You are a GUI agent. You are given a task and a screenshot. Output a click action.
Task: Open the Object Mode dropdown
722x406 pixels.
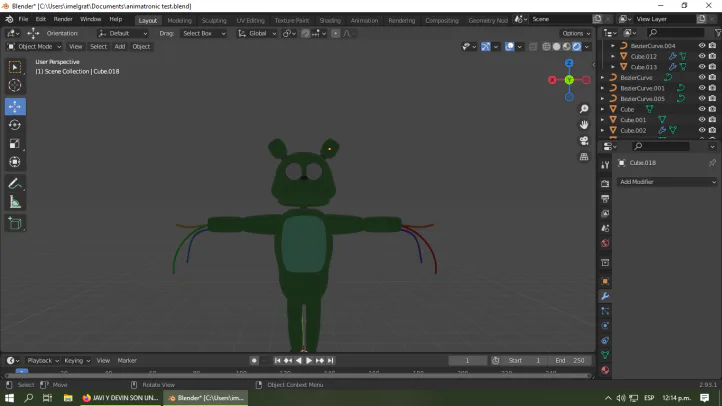coord(35,46)
